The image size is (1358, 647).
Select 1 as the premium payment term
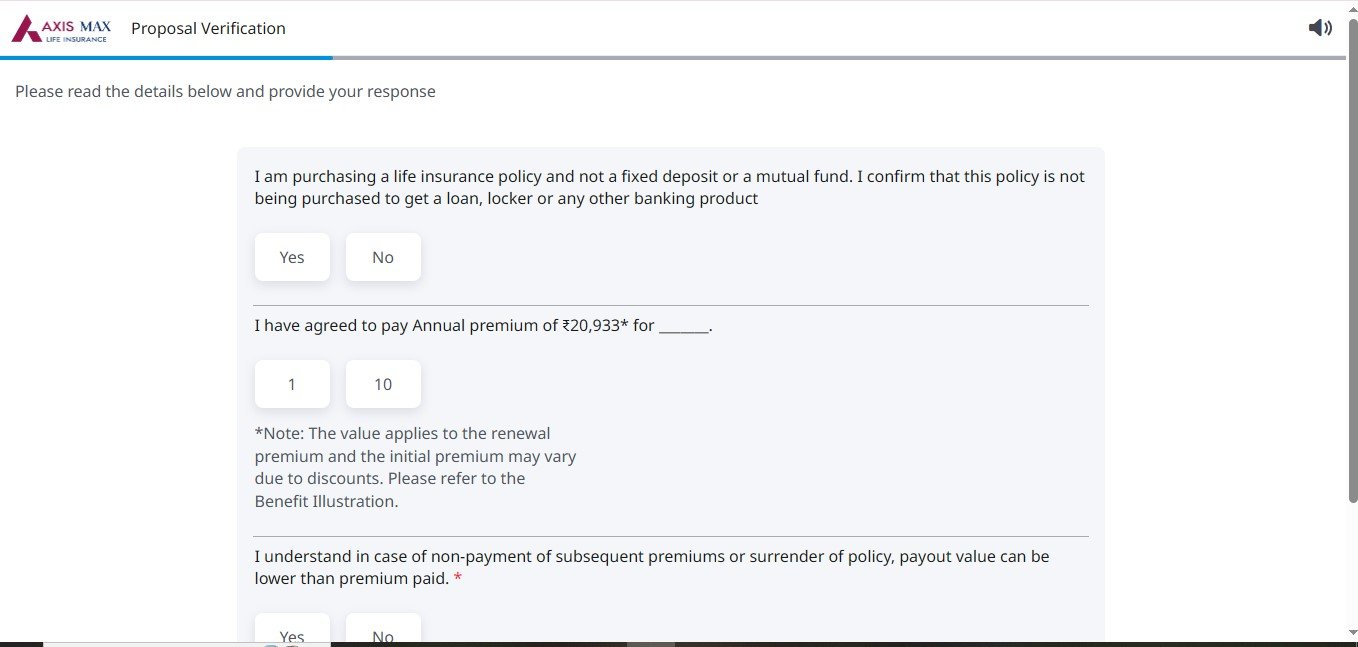pyautogui.click(x=292, y=384)
